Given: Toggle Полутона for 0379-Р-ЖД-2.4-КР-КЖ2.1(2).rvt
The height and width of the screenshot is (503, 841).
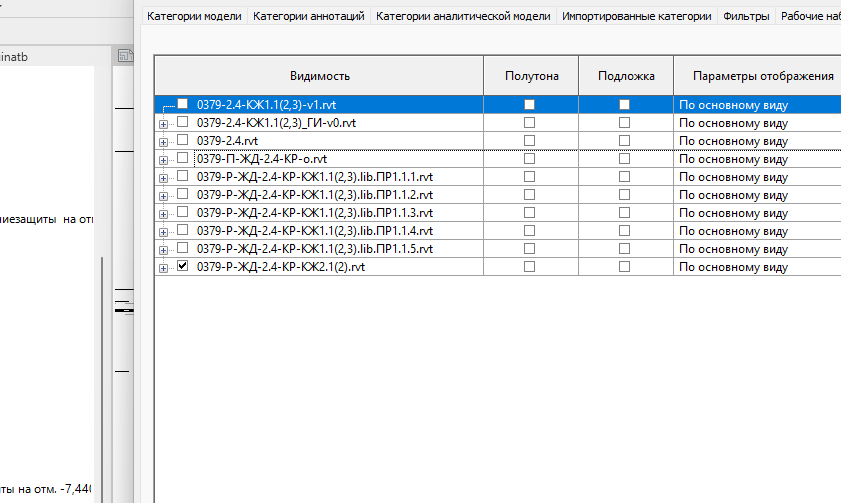Looking at the screenshot, I should click(529, 267).
